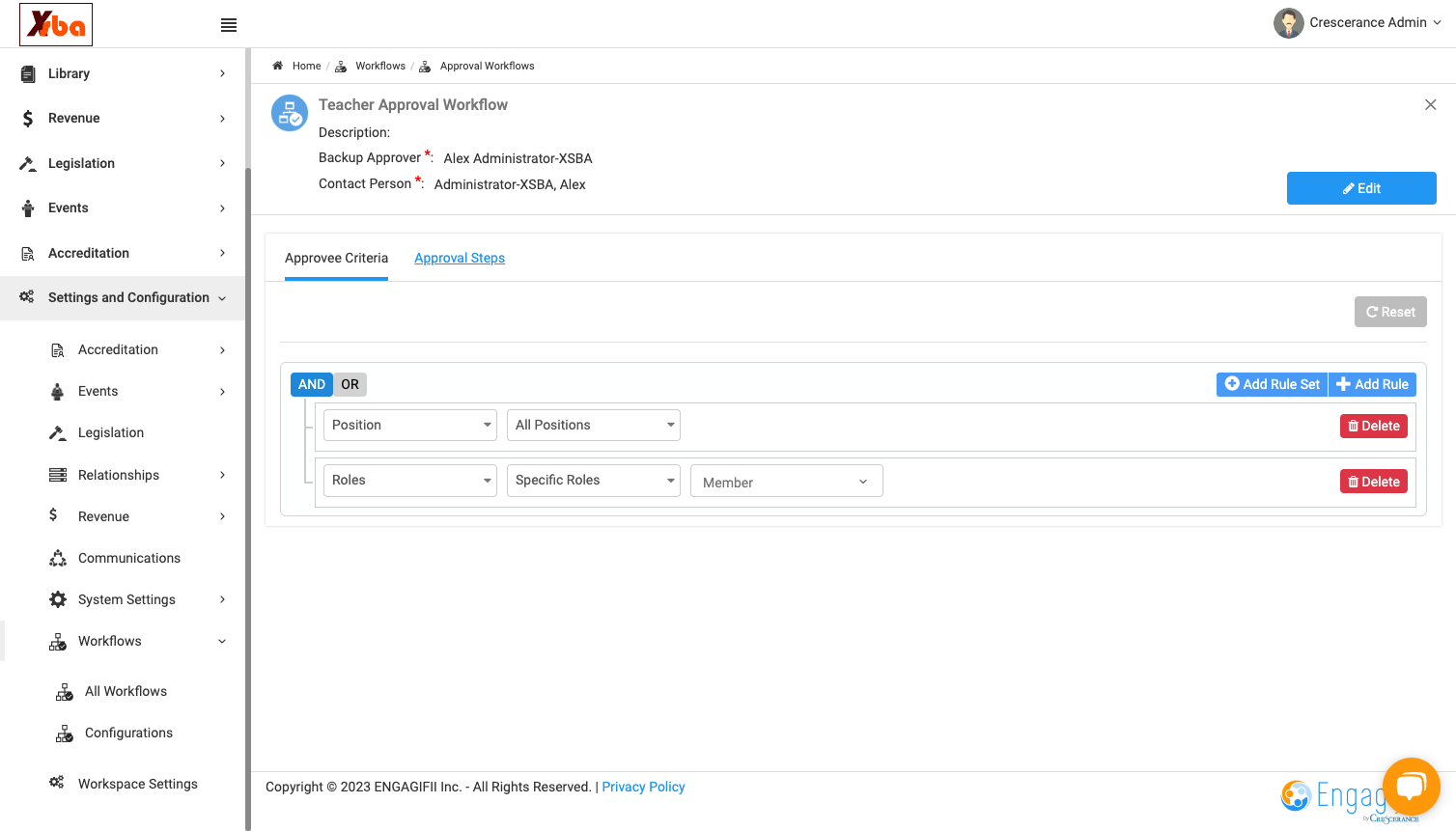The width and height of the screenshot is (1456, 831).
Task: Click the Add Rule button
Action: [x=1372, y=384]
